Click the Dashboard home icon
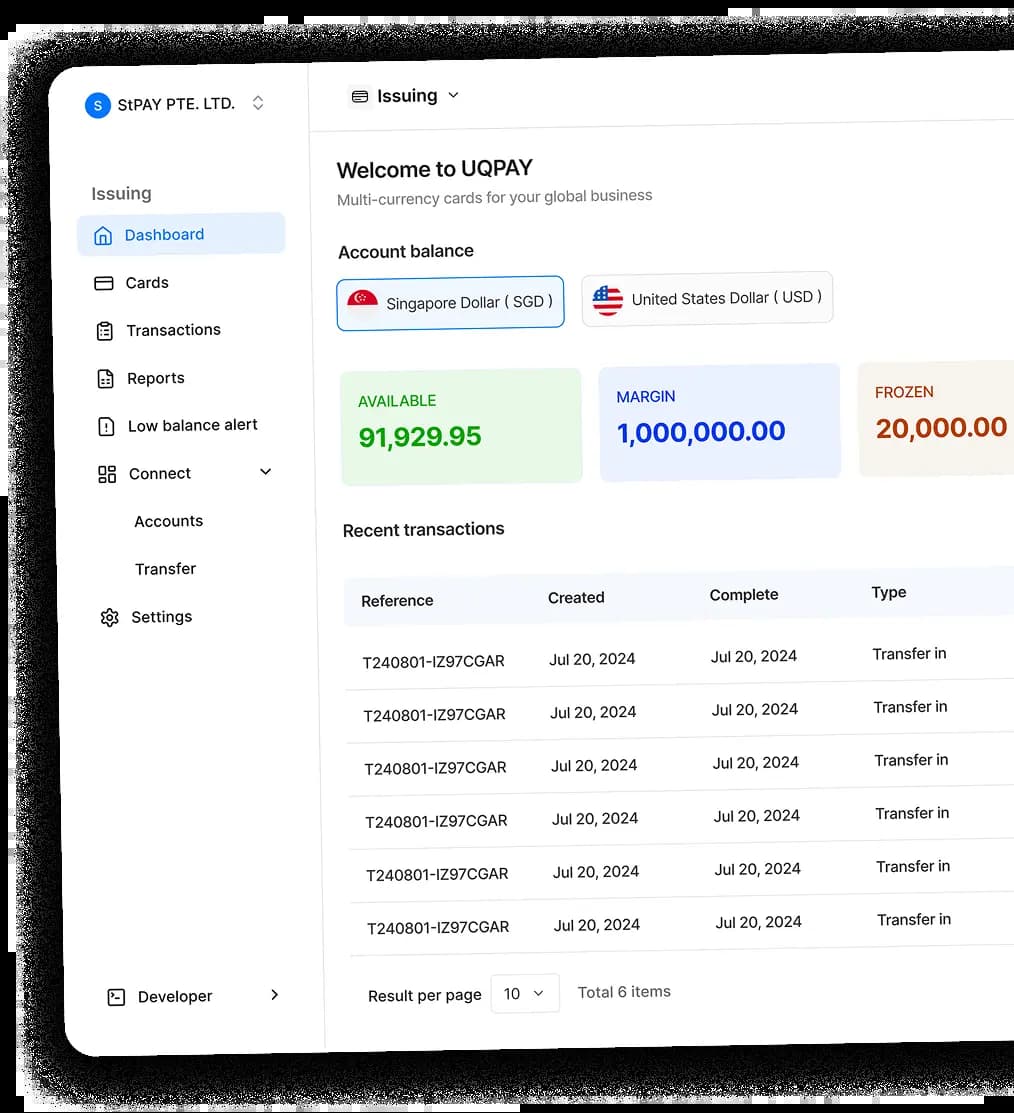The image size is (1014, 1113). click(102, 236)
